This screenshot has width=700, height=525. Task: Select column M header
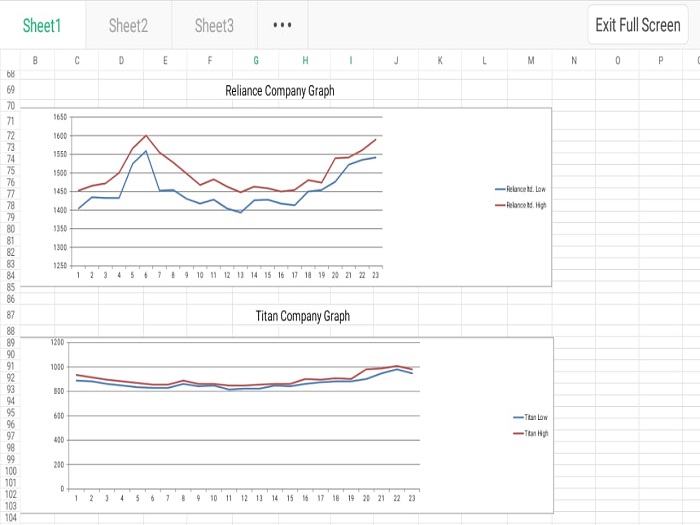coord(530,60)
